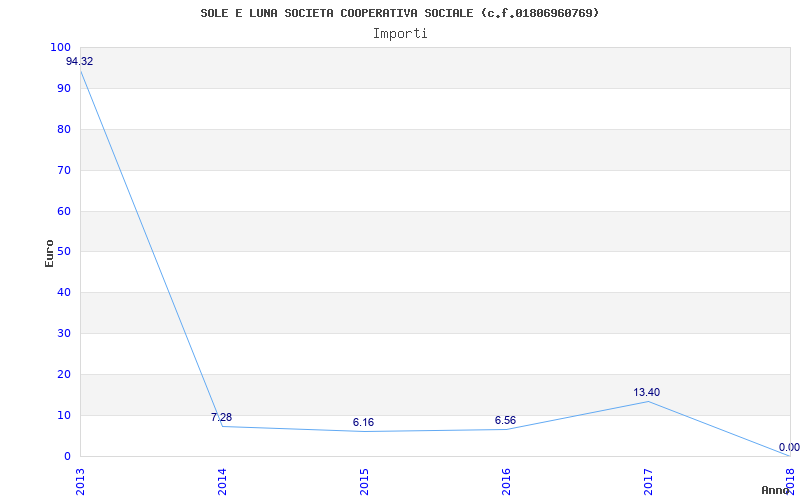Select the 30 y-axis tick label
The width and height of the screenshot is (800, 500).
point(63,333)
